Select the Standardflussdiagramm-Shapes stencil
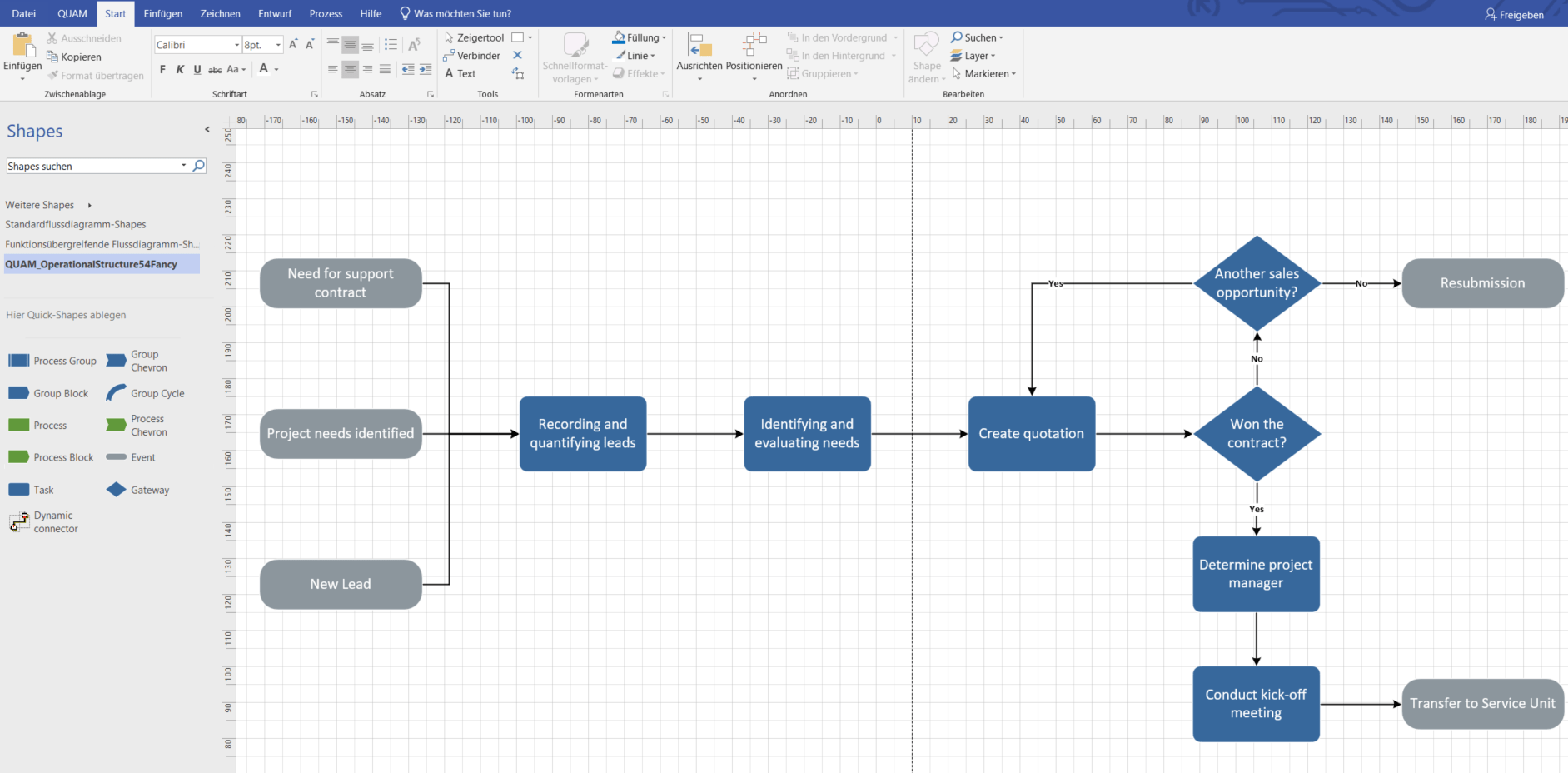Screen dimensions: 1568x773 pyautogui.click(x=76, y=224)
